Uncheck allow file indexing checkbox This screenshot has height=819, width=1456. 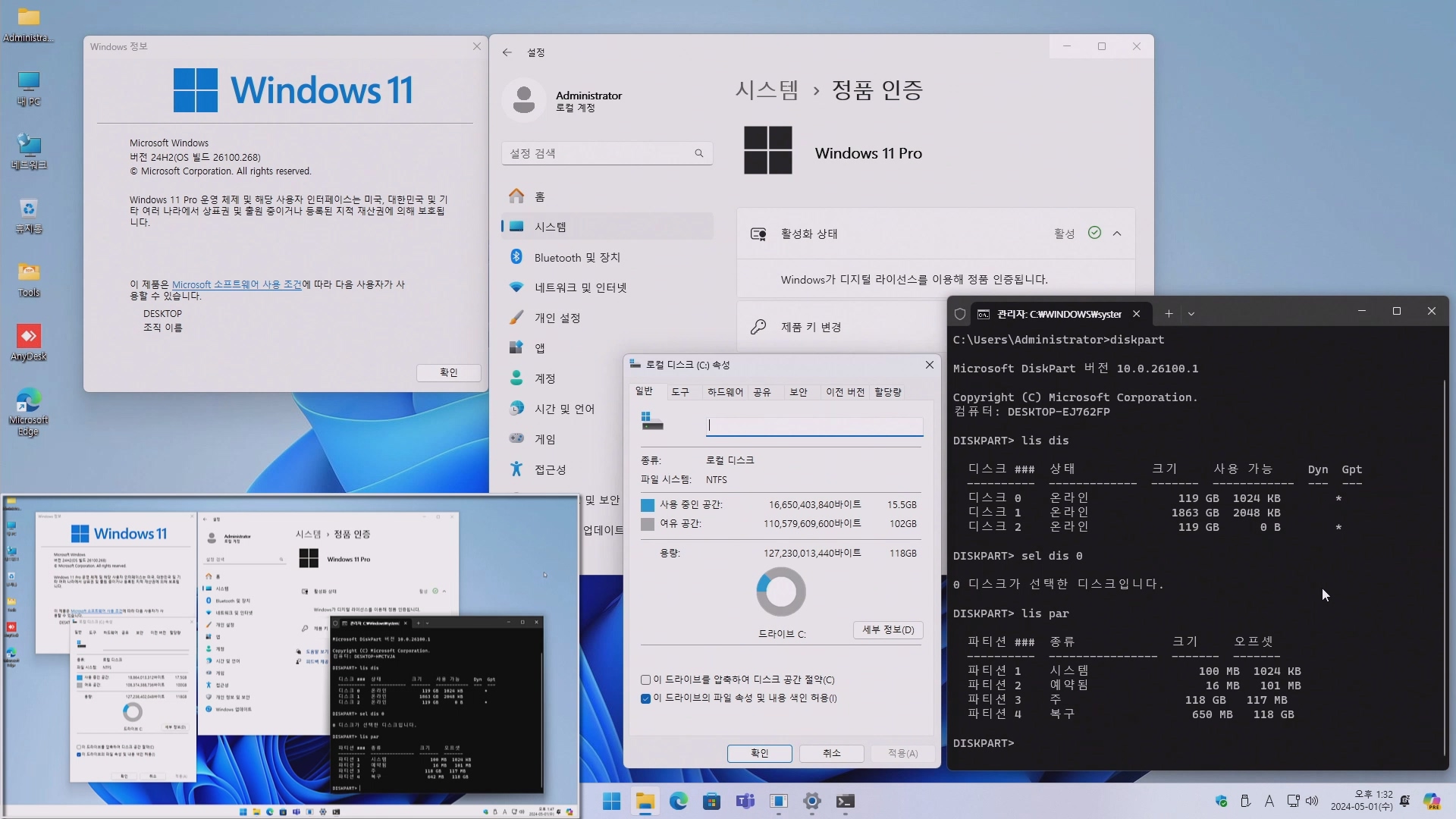pyautogui.click(x=646, y=698)
